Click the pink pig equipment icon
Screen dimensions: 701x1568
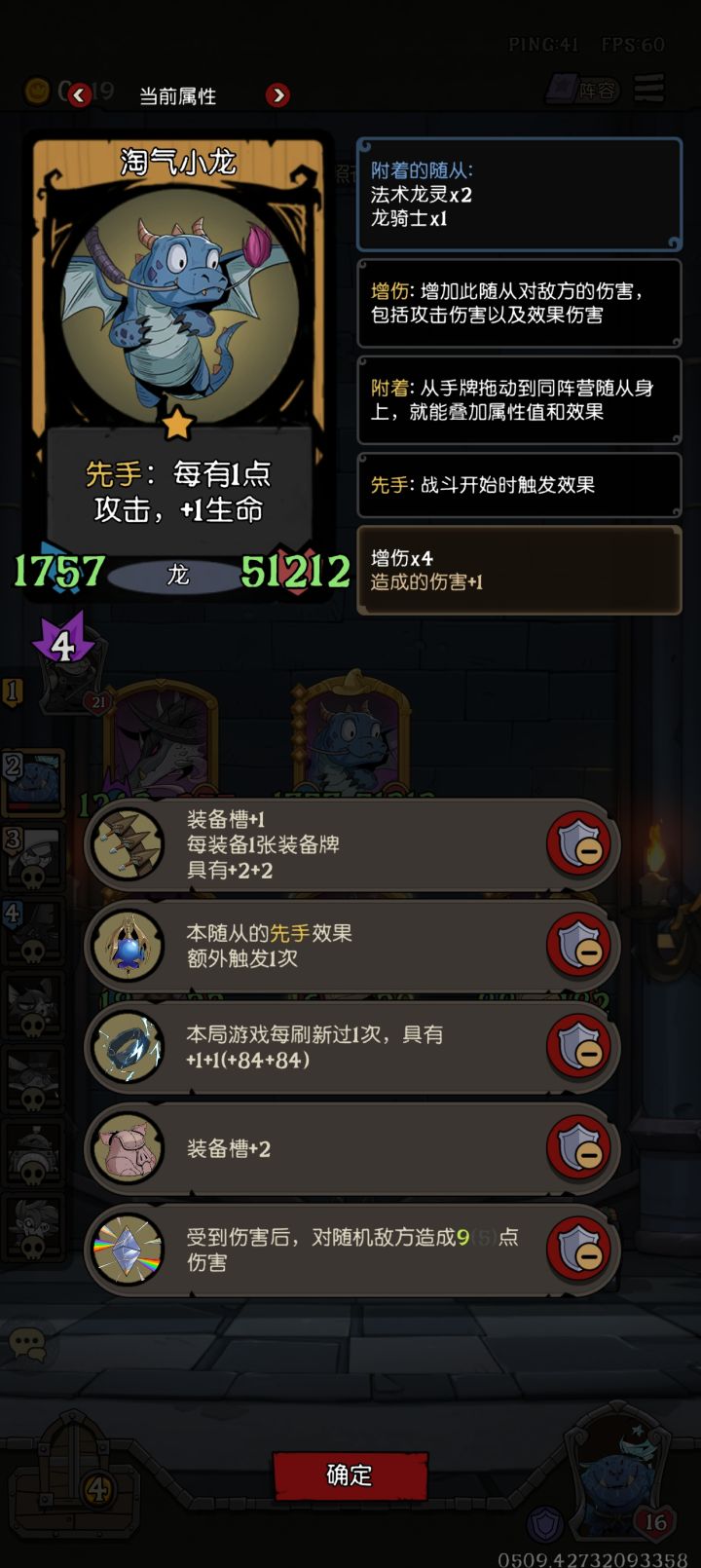128,1148
